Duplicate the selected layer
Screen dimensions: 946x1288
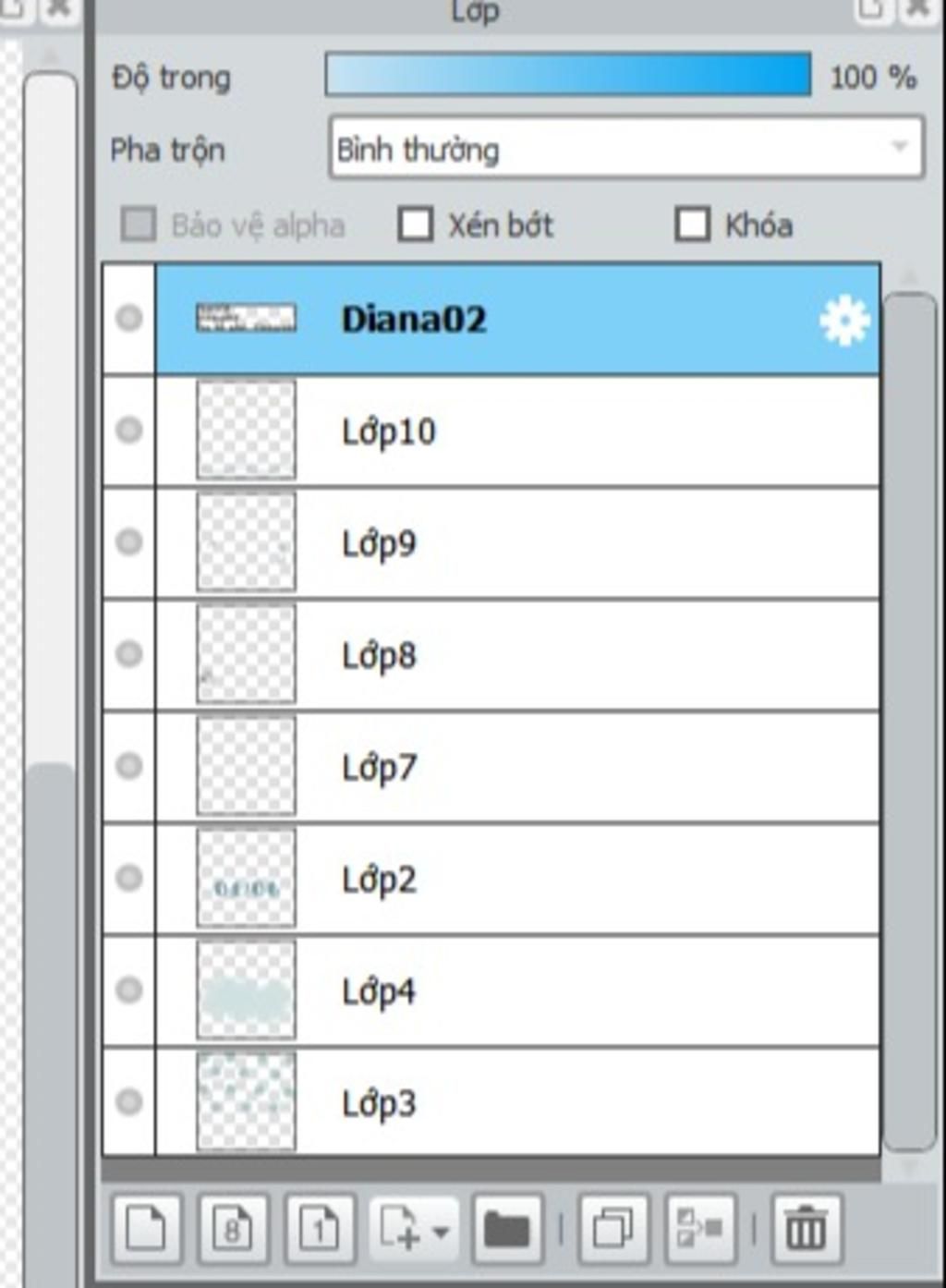(x=613, y=1229)
